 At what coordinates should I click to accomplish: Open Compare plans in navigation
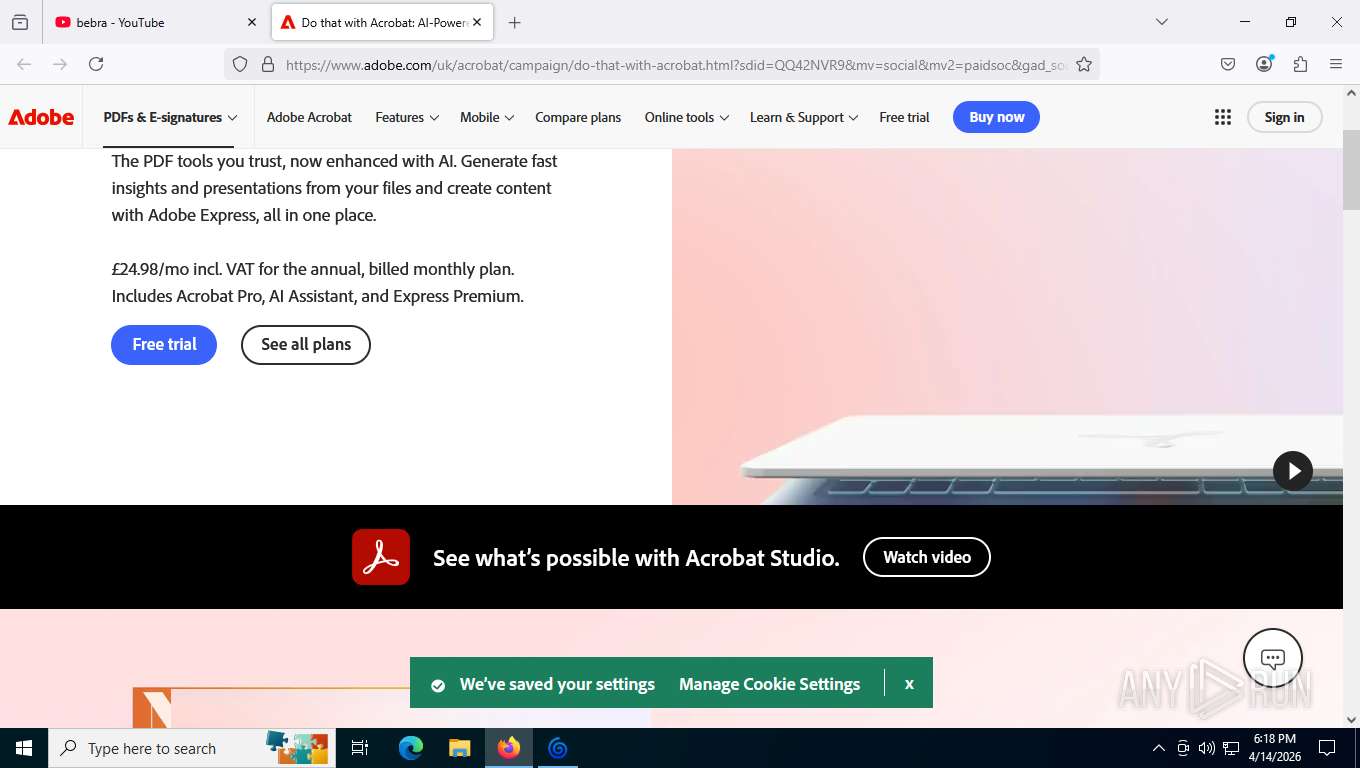tap(578, 117)
